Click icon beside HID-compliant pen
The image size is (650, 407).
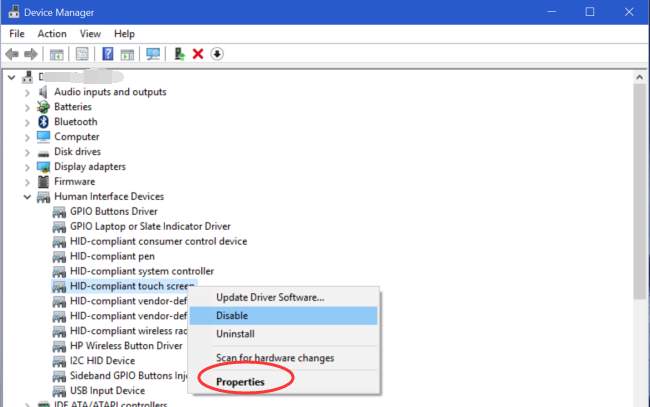(59, 257)
